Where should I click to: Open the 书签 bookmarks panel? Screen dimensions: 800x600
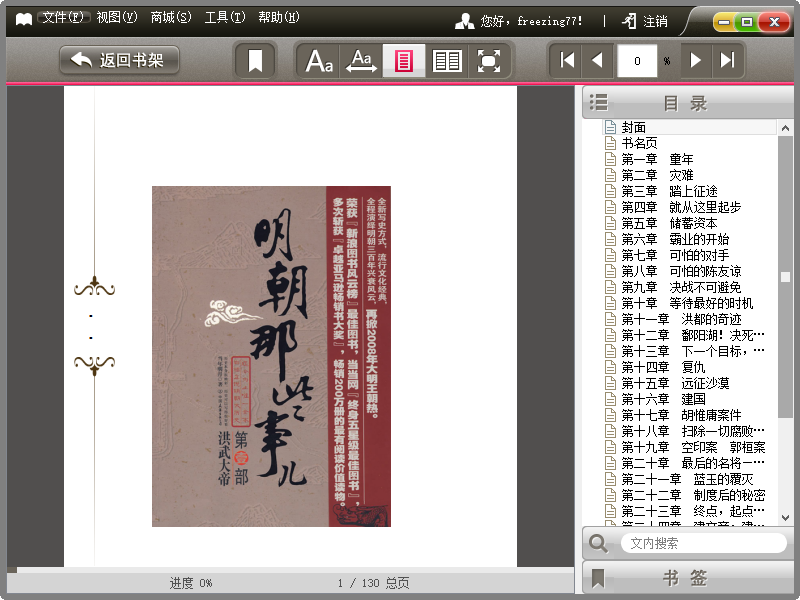pyautogui.click(x=687, y=578)
